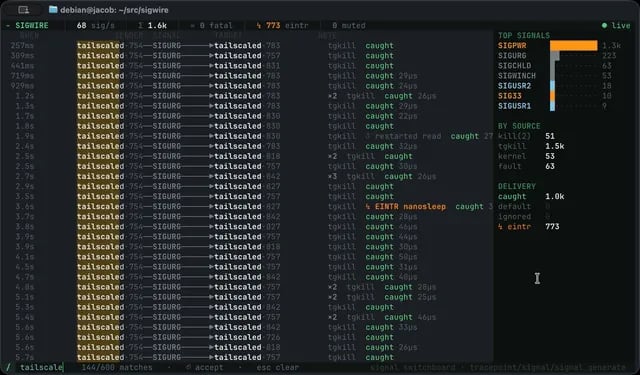Select the 4.7s event timestamp
Image resolution: width=640 pixels, height=375 pixels.
25,277
